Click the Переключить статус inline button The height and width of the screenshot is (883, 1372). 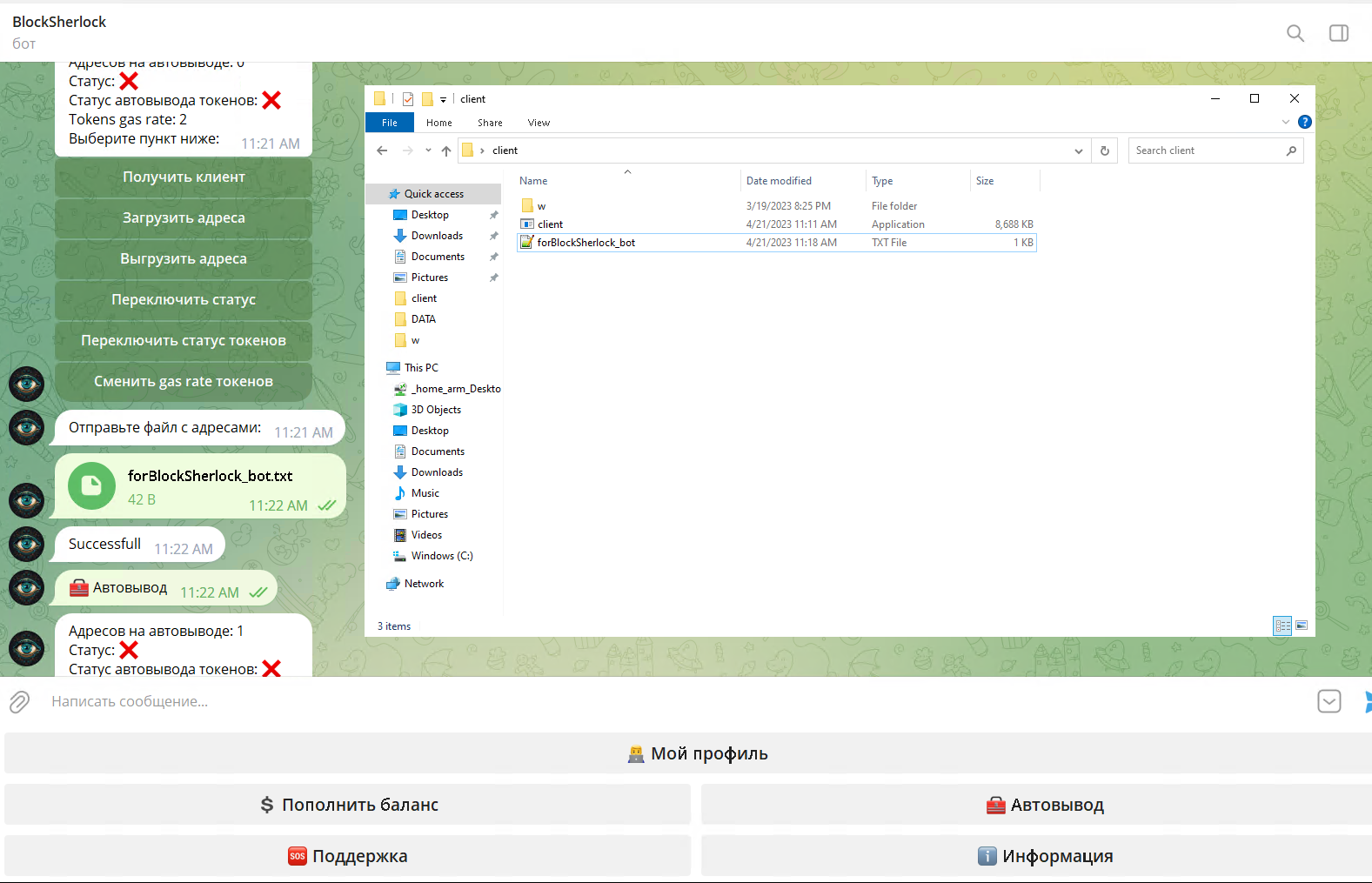click(184, 299)
